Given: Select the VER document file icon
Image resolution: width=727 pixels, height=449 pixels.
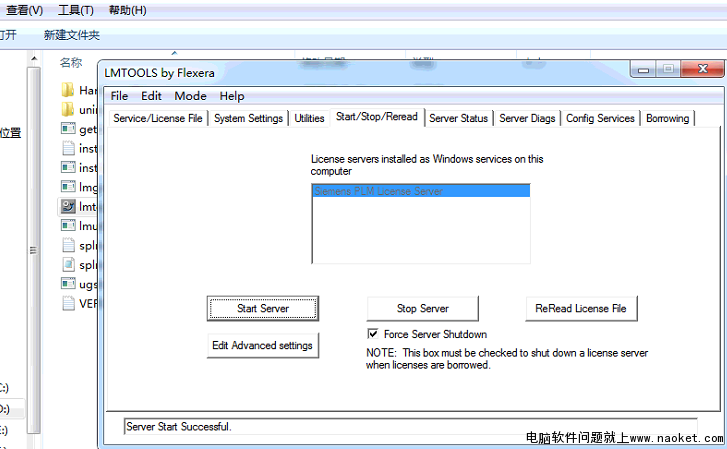Looking at the screenshot, I should [68, 303].
